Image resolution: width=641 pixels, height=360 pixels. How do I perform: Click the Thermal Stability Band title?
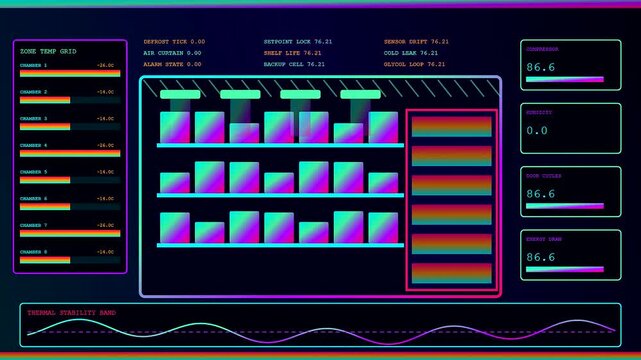tap(72, 313)
